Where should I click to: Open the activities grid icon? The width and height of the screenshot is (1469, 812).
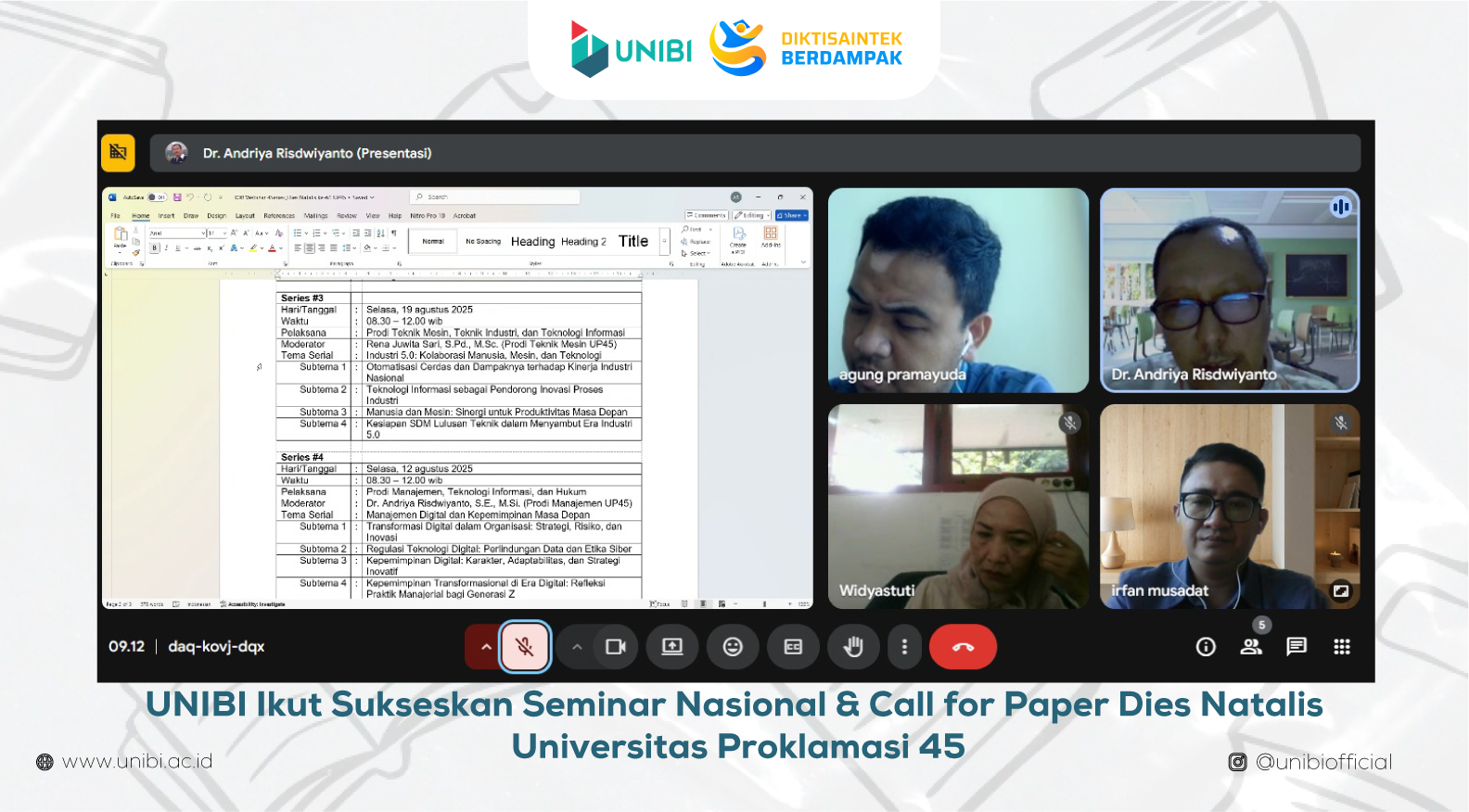[x=1342, y=647]
